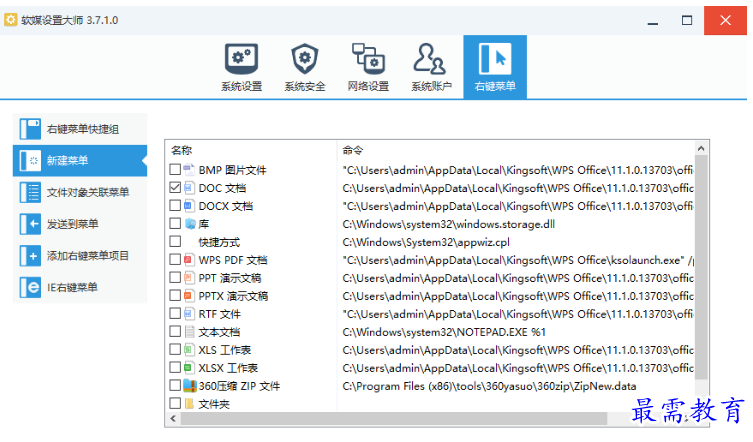Click the XLS 工作表 file icon
The image size is (753, 442).
(x=189, y=350)
